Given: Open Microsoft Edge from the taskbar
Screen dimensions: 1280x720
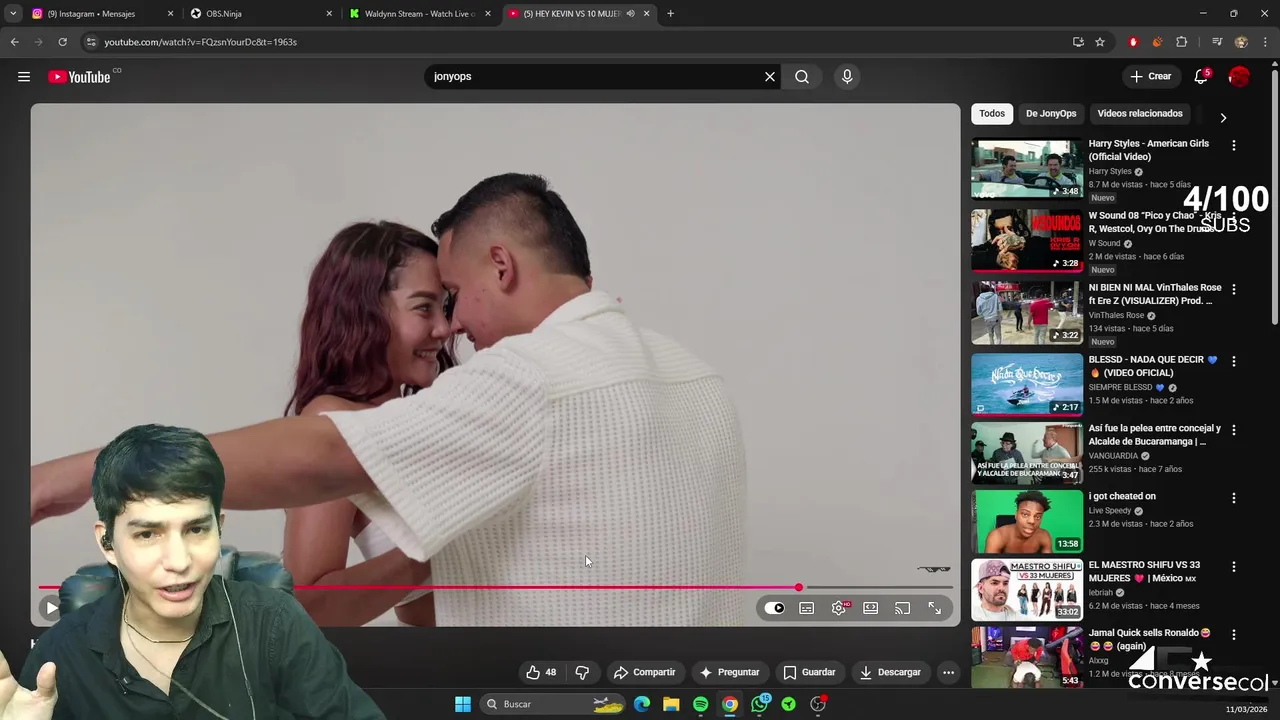Looking at the screenshot, I should pos(642,704).
